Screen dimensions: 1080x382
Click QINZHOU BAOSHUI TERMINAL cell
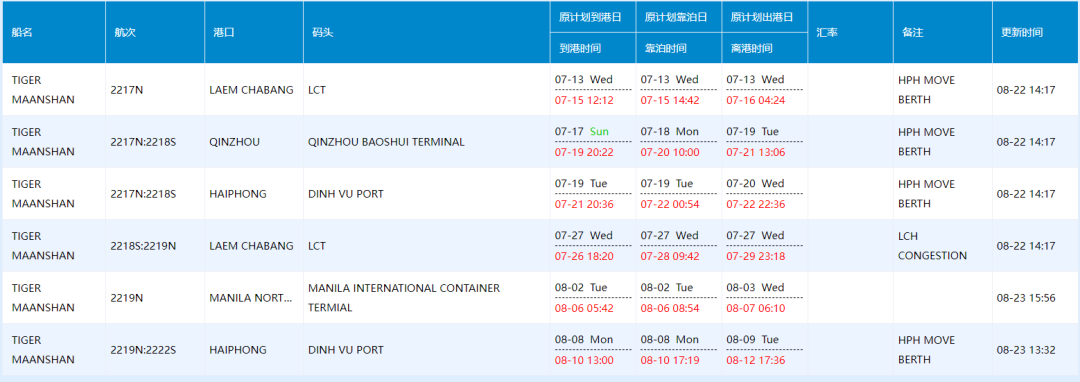[386, 142]
